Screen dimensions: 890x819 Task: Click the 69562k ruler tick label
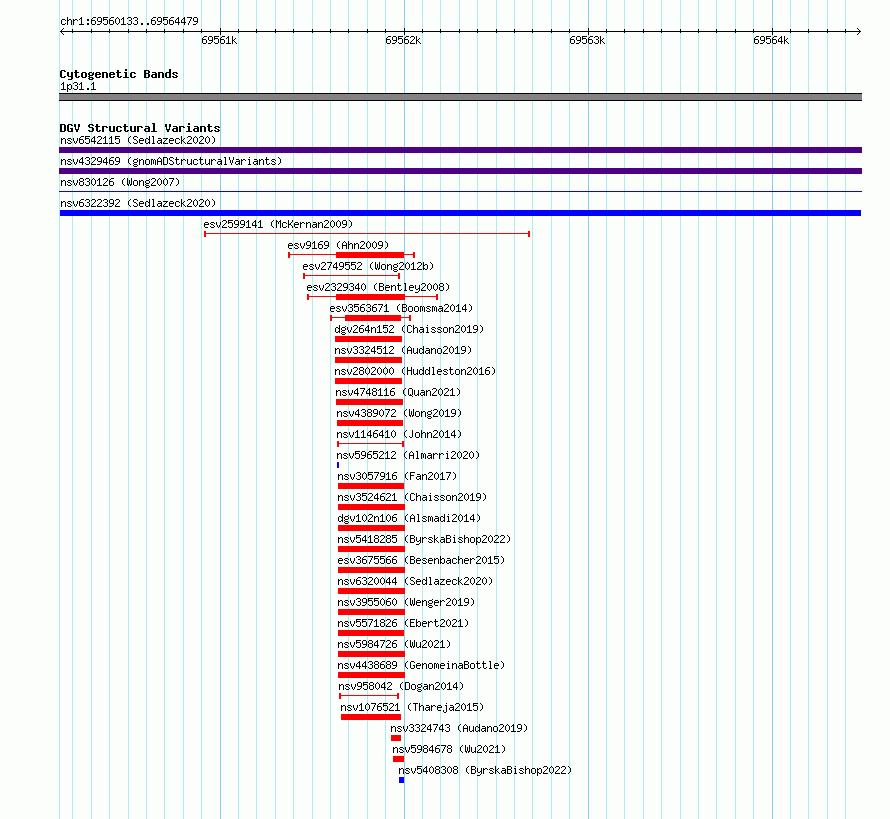point(403,40)
